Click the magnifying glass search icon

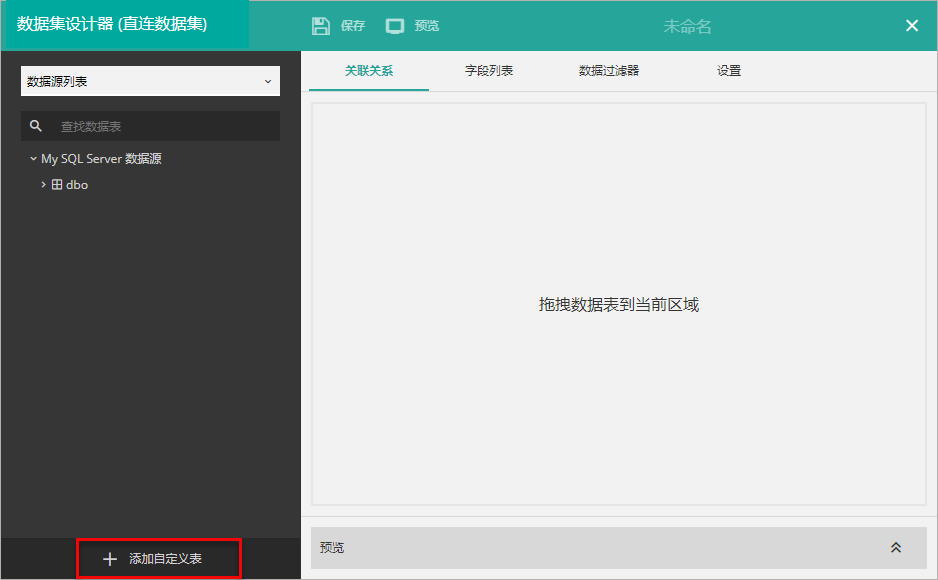tap(36, 126)
